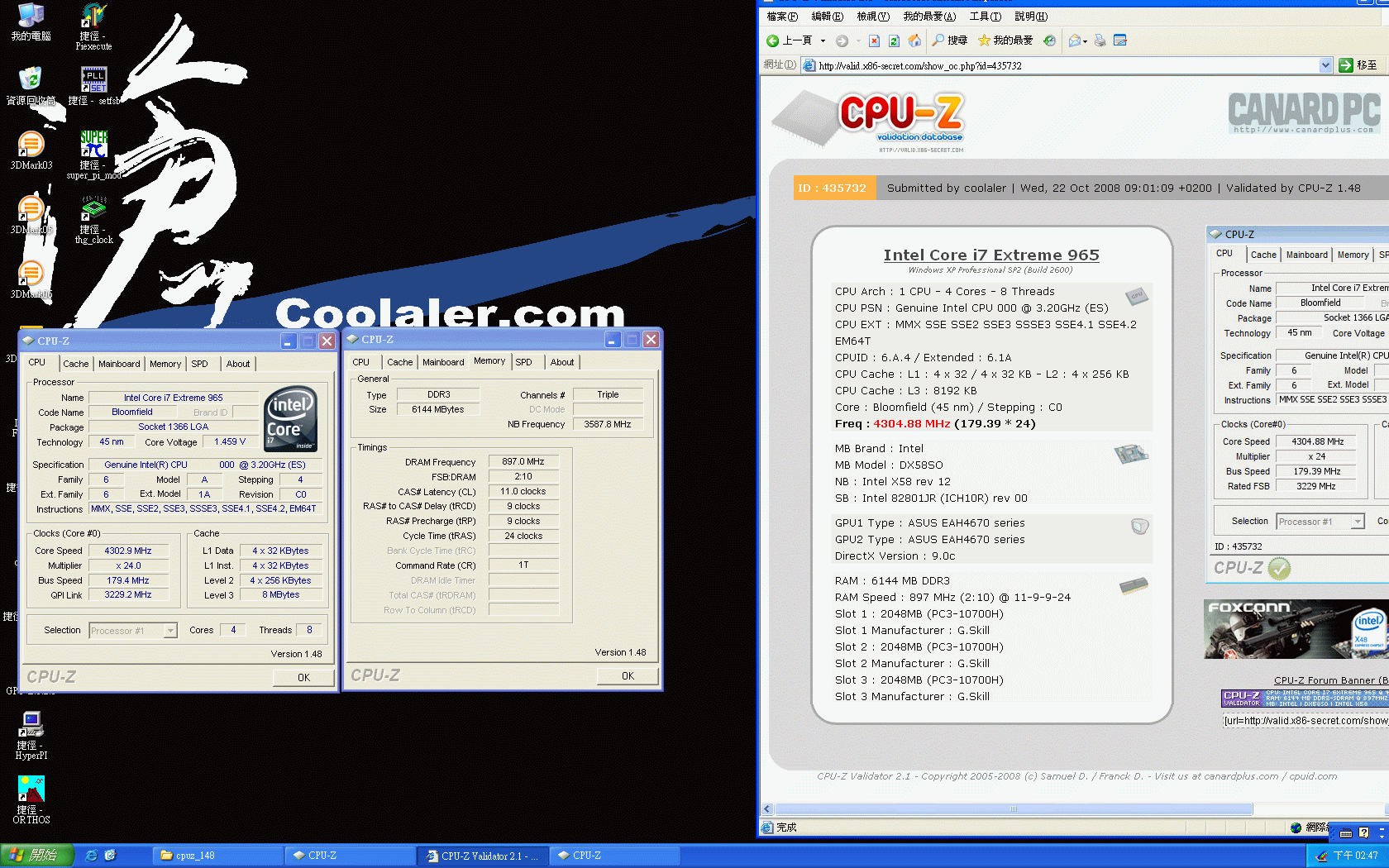This screenshot has width=1389, height=868.
Task: Expand the address bar URL dropdown
Action: [1325, 65]
